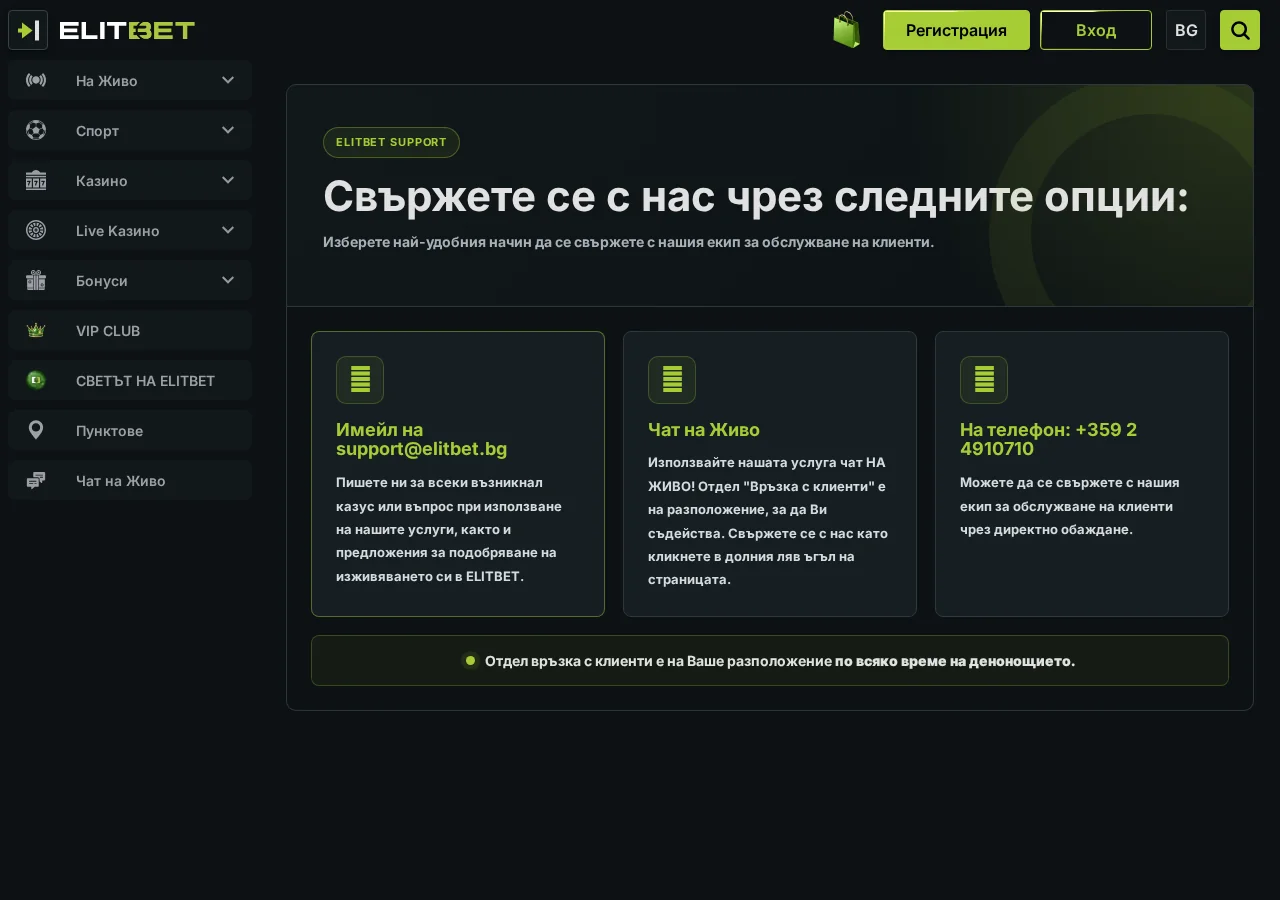Viewport: 1280px width, 900px height.
Task: Collapse the sidebar with the arrow icon
Action: tap(28, 30)
